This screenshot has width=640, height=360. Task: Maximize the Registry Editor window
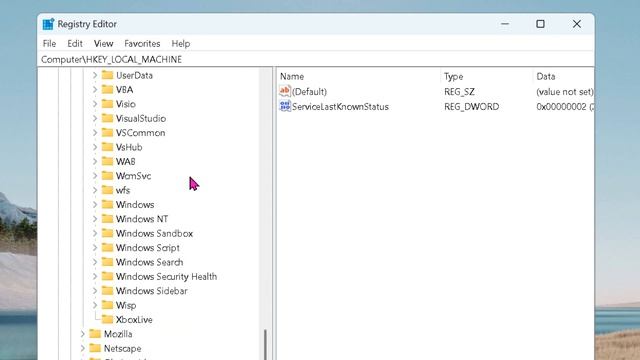540,24
